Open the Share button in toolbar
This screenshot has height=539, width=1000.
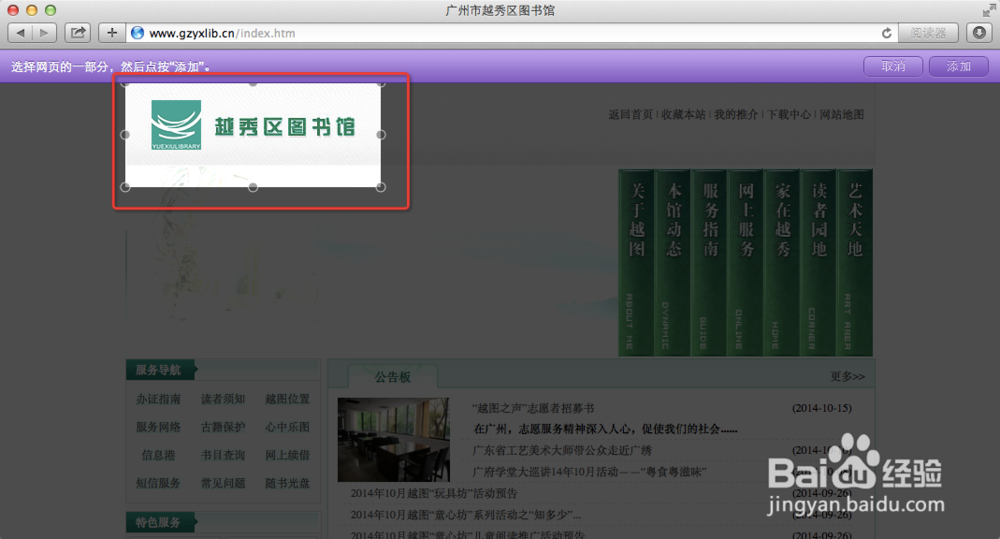point(78,33)
